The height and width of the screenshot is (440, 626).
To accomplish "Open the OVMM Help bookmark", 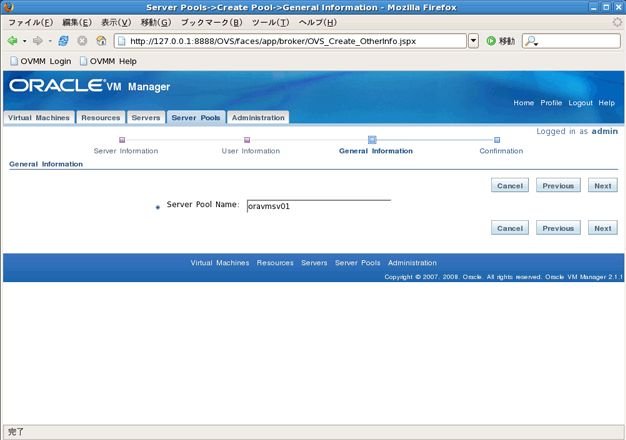I will click(108, 61).
